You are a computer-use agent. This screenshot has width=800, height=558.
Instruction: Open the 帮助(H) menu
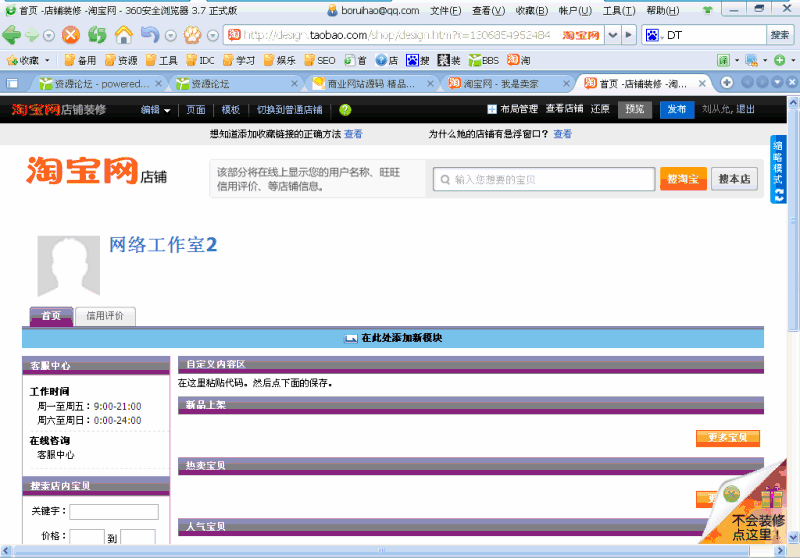tap(662, 10)
